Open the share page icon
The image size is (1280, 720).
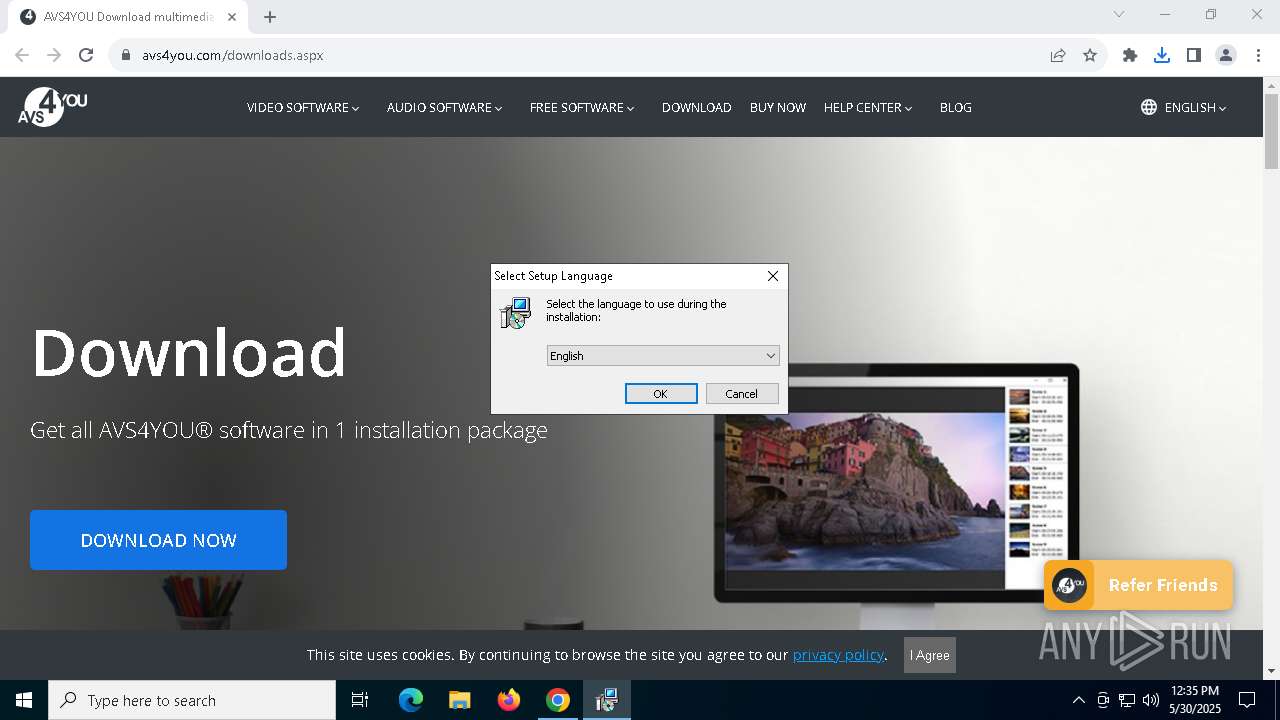(x=1058, y=55)
